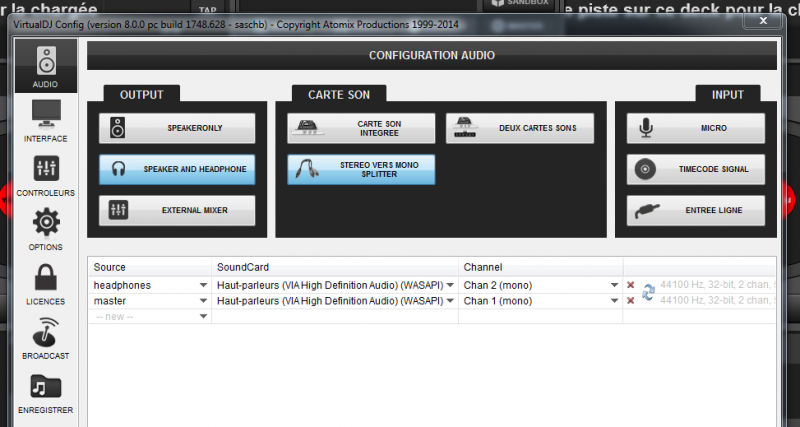Open the Broadcast section
800x427 pixels.
(46, 338)
